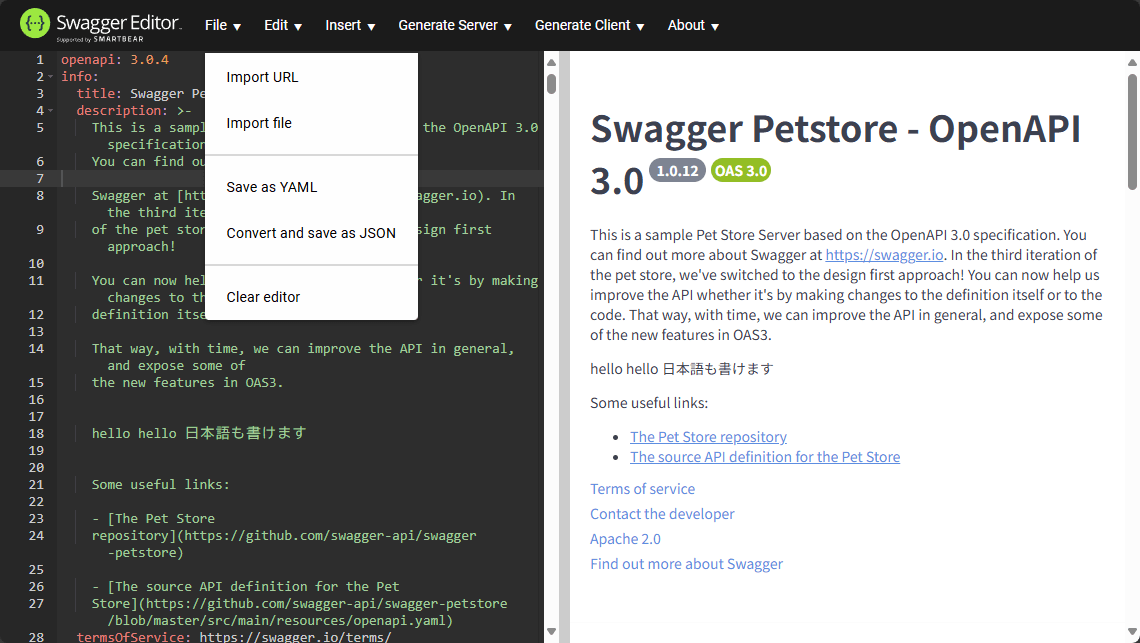The image size is (1140, 643).
Task: Select Convert and save as JSON
Action: pos(311,232)
